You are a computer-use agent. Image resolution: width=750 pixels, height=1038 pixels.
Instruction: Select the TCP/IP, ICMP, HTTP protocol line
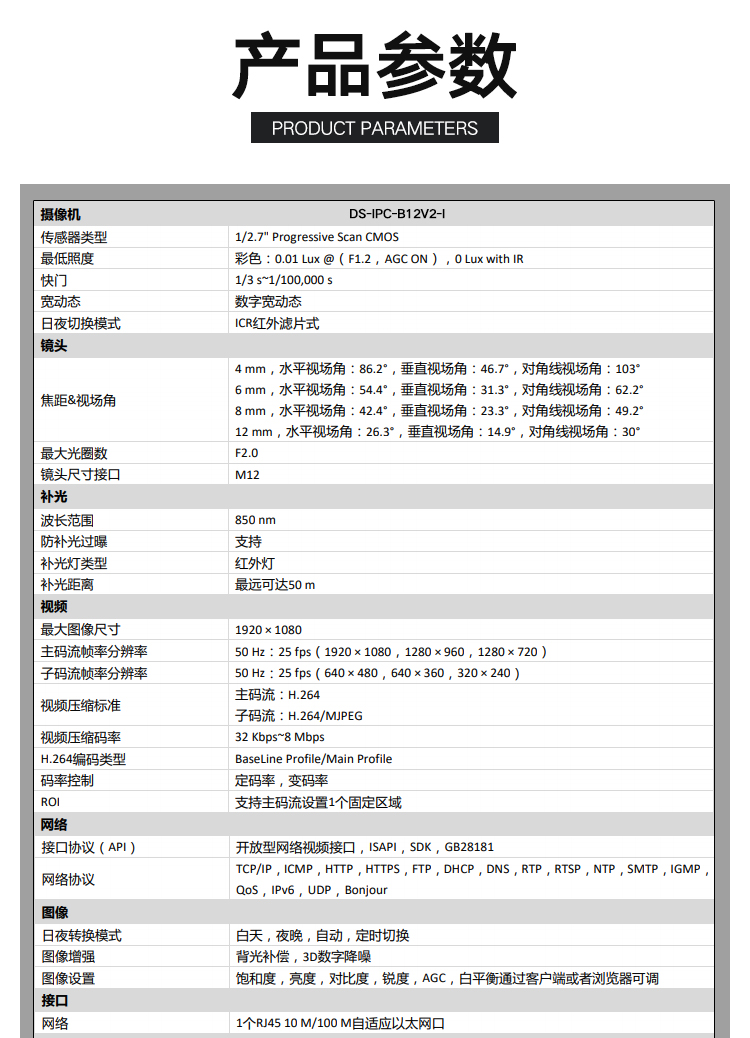click(x=473, y=869)
